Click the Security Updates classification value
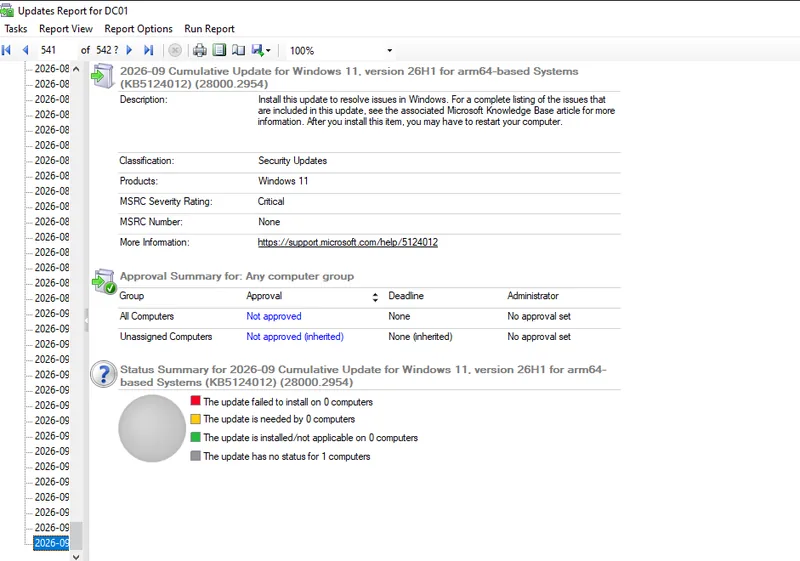 (x=292, y=161)
